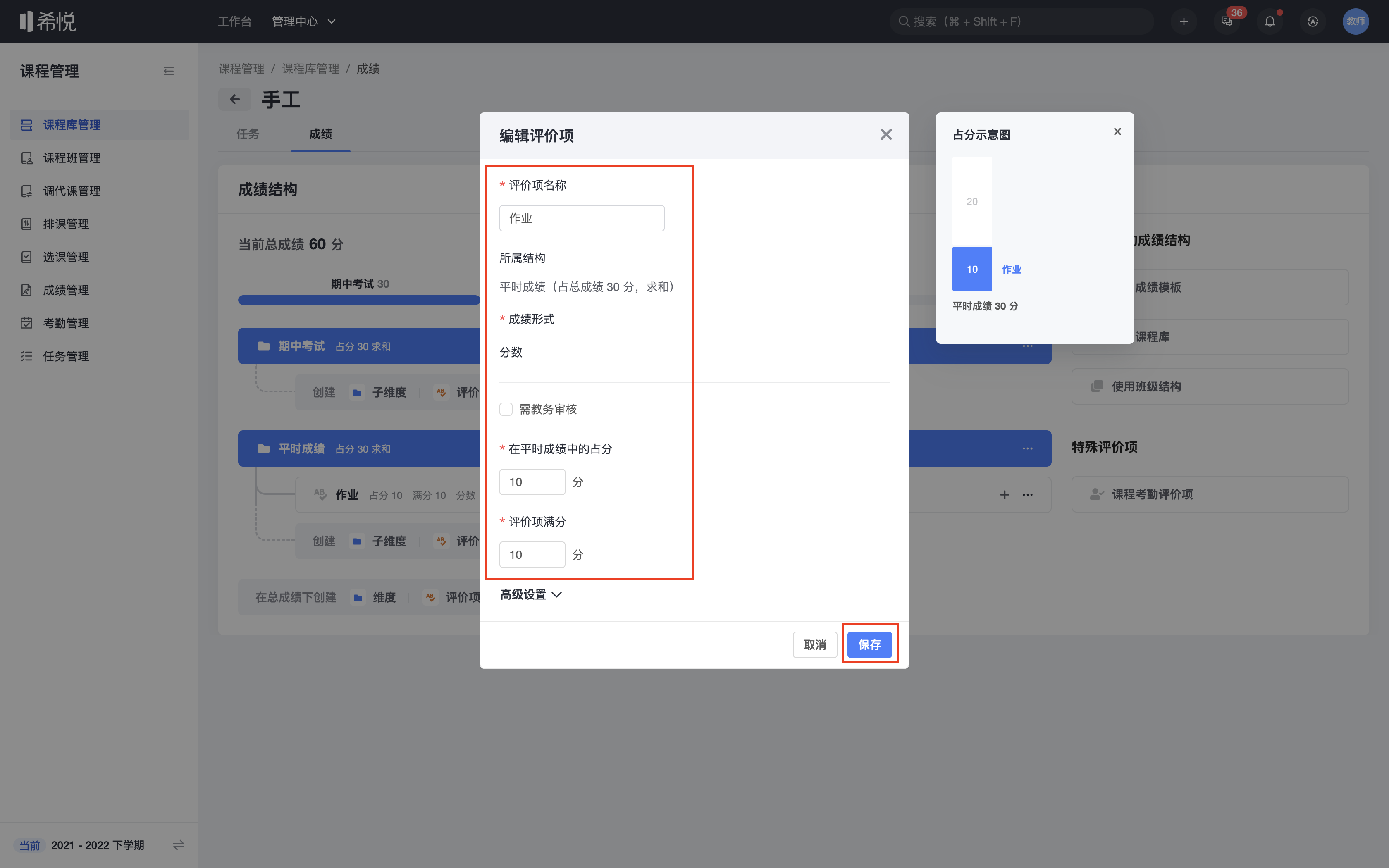
Task: Click 课程管理 breadcrumb link
Action: click(241, 68)
